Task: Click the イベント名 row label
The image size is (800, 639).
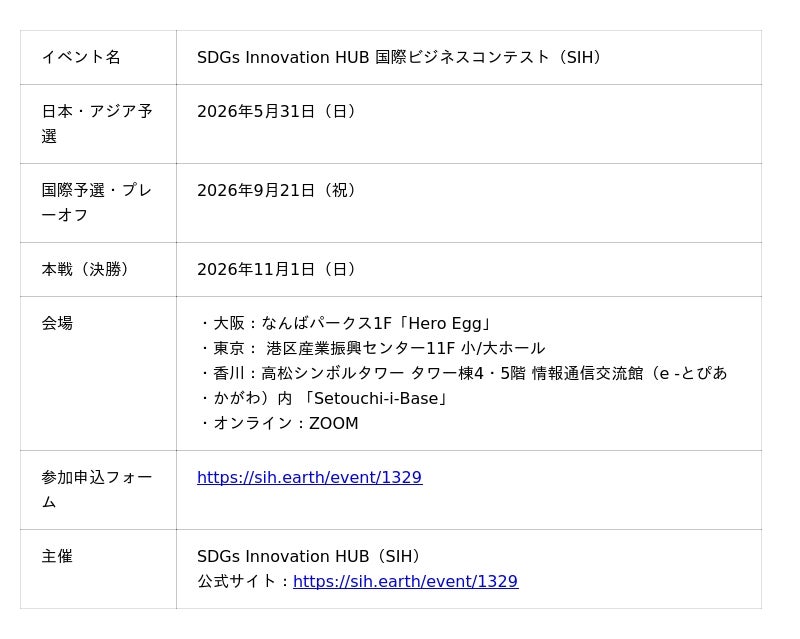Action: [81, 58]
